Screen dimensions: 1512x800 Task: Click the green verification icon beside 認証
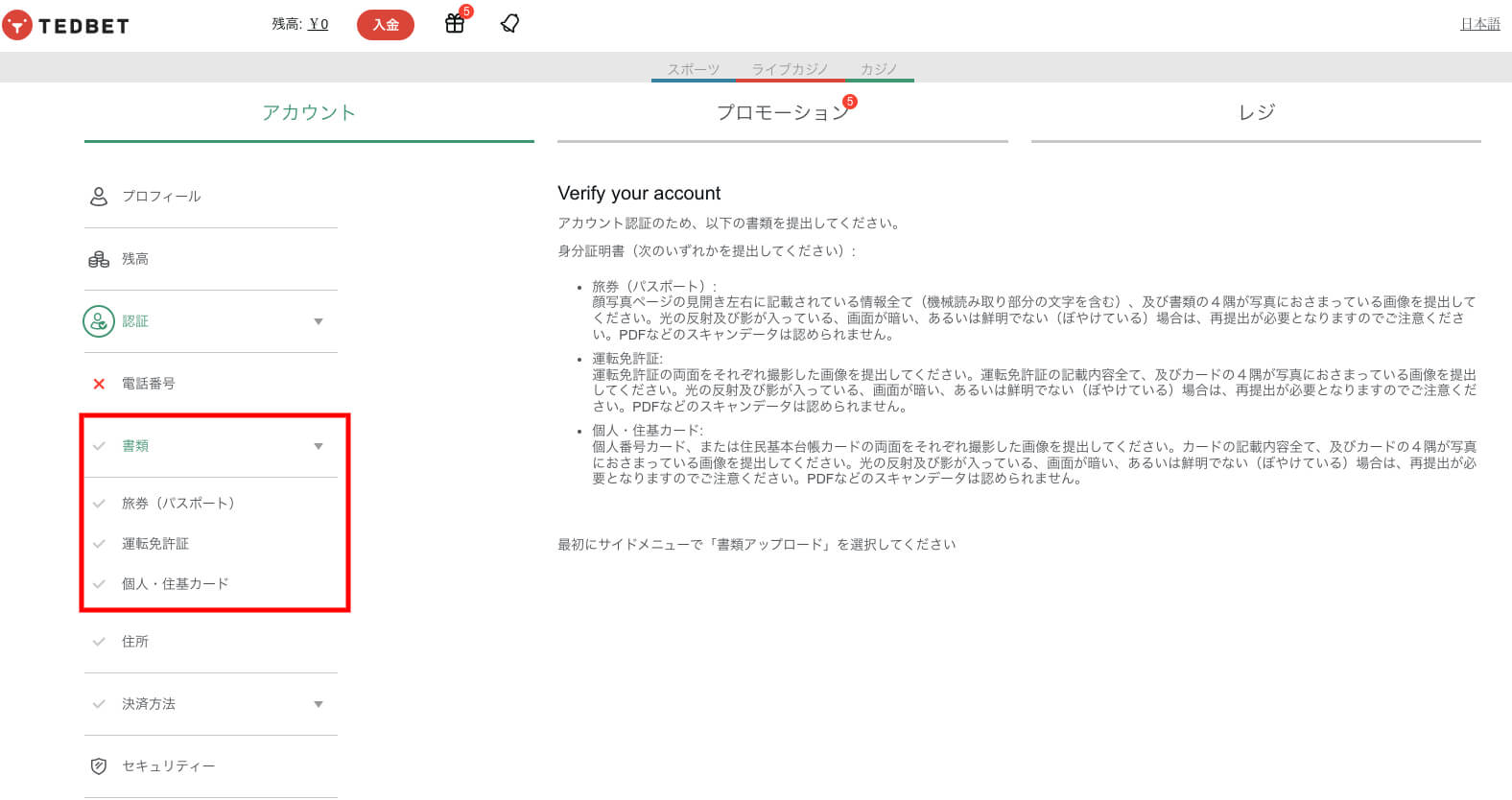[99, 321]
